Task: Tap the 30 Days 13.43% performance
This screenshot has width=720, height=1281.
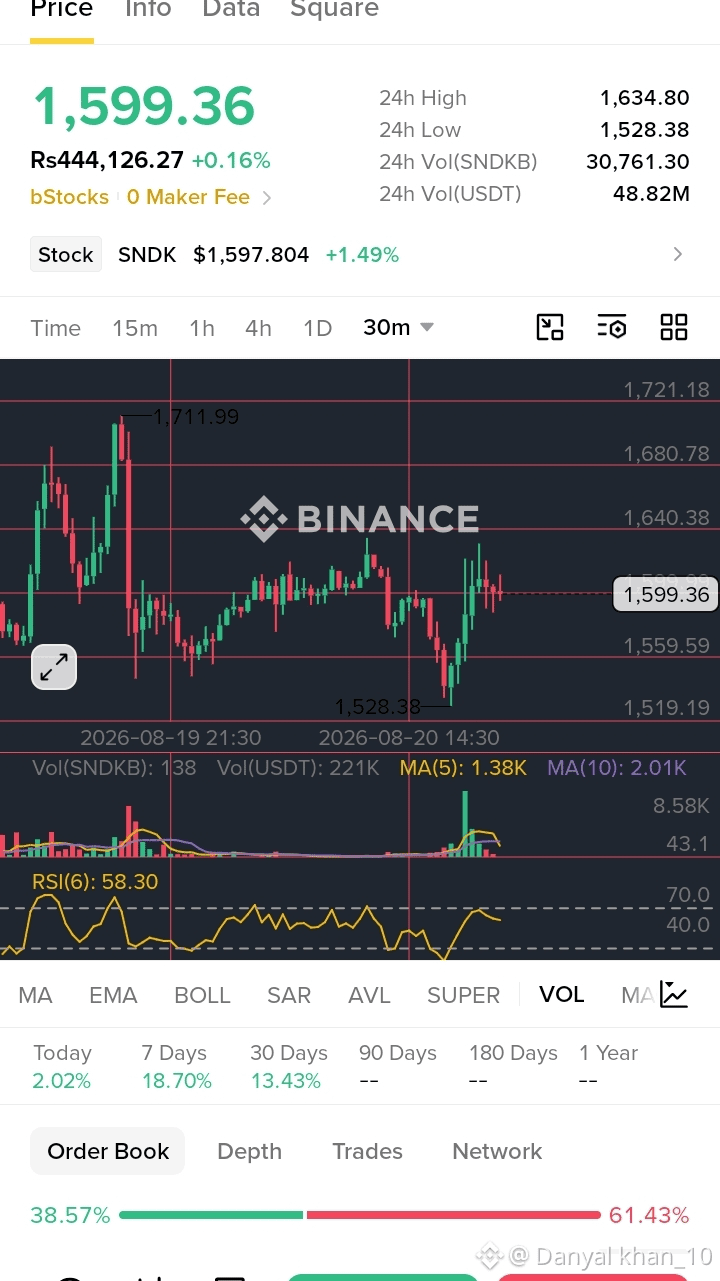Action: (289, 1066)
